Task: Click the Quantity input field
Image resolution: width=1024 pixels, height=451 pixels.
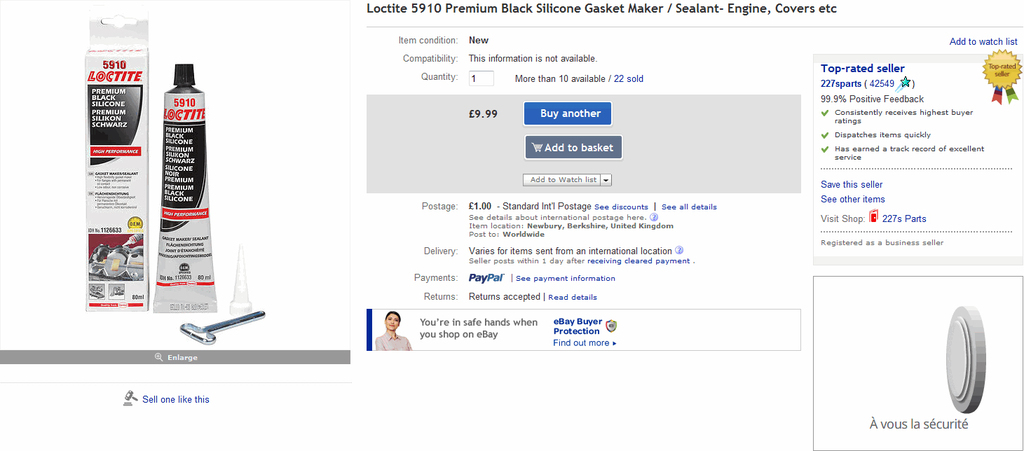Action: click(481, 78)
